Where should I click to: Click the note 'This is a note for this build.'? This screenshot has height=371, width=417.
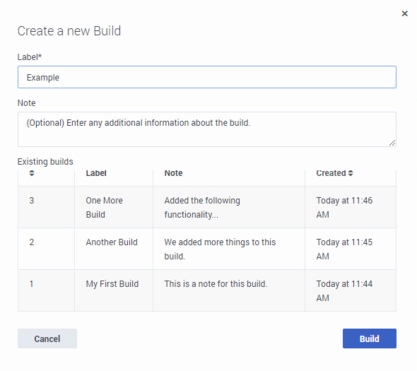[216, 284]
